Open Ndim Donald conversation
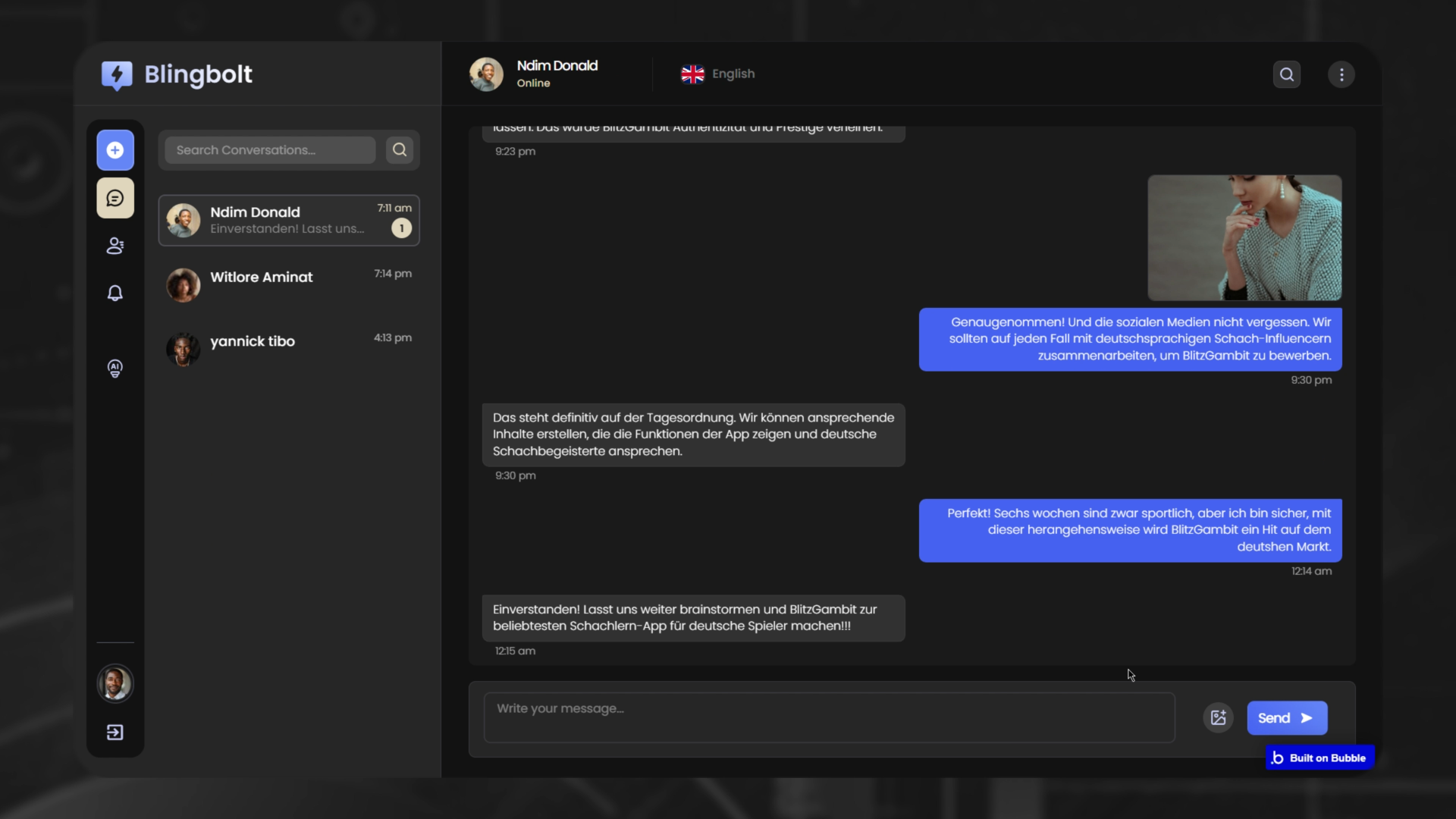Viewport: 1456px width, 819px height. click(289, 220)
